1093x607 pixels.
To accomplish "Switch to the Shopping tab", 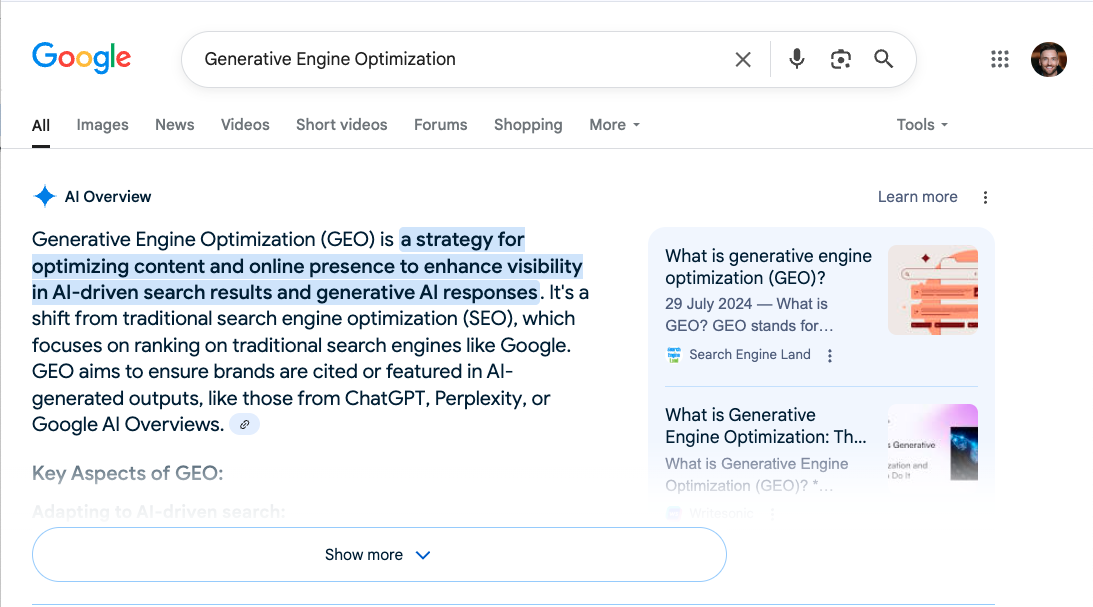I will pos(528,125).
